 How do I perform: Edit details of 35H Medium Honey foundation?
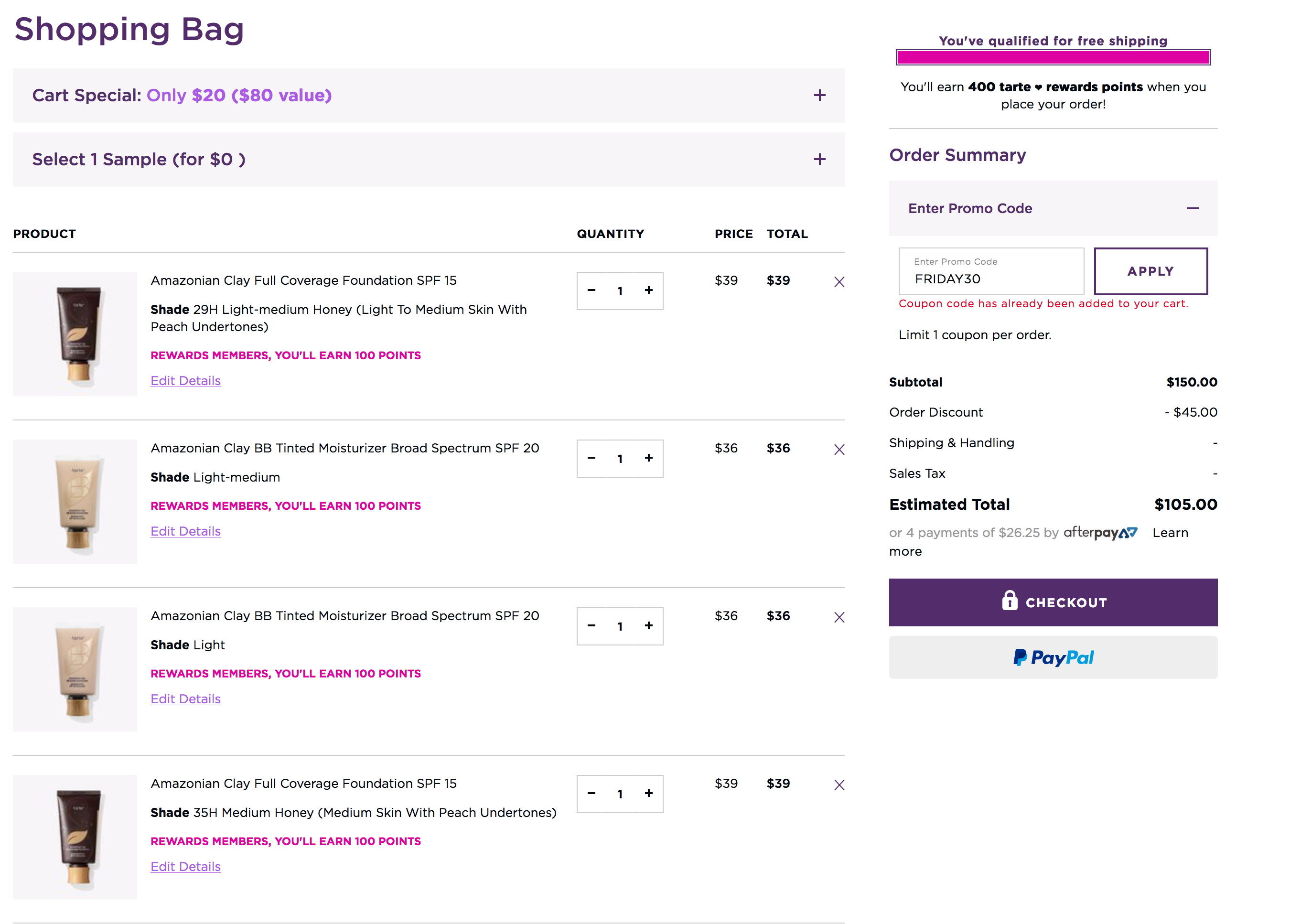[185, 867]
